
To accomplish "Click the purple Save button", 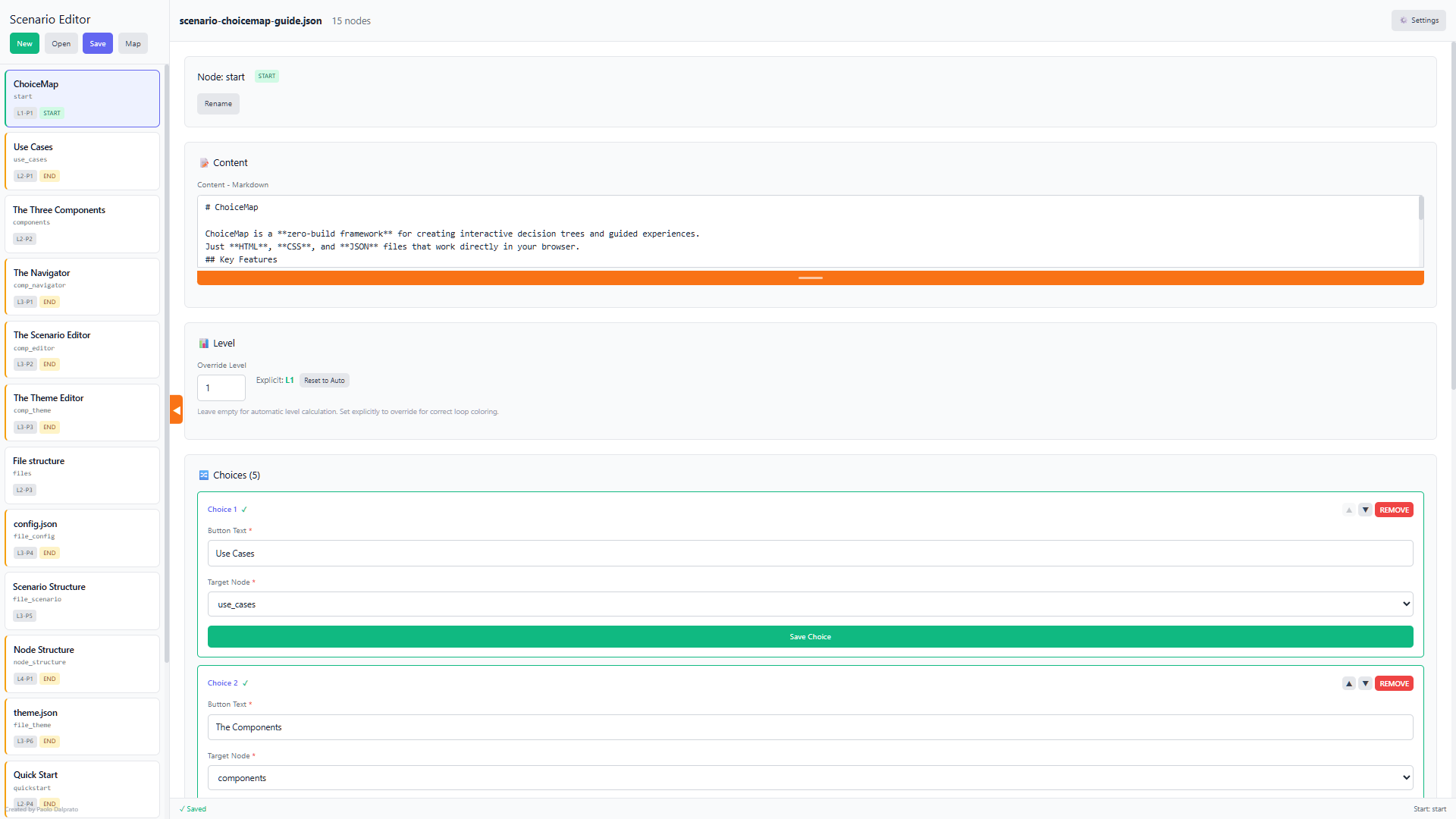I will pos(98,44).
